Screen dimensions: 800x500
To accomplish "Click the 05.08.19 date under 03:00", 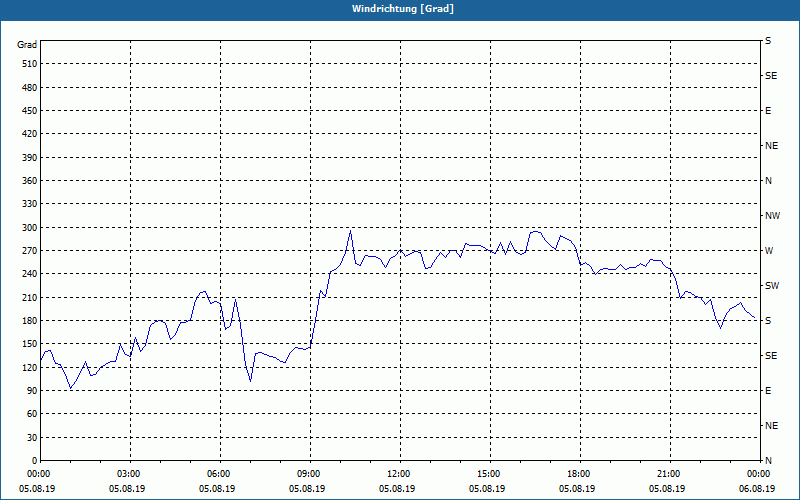I will (128, 489).
